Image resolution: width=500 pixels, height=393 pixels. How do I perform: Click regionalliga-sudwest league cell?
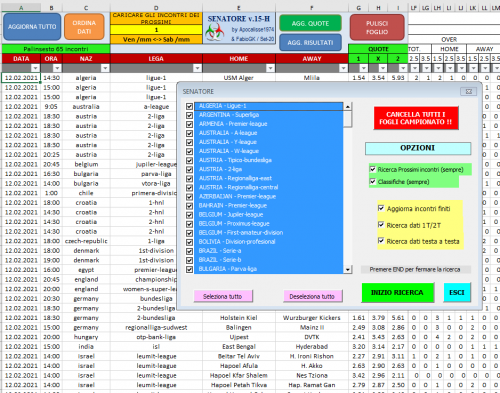click(156, 328)
